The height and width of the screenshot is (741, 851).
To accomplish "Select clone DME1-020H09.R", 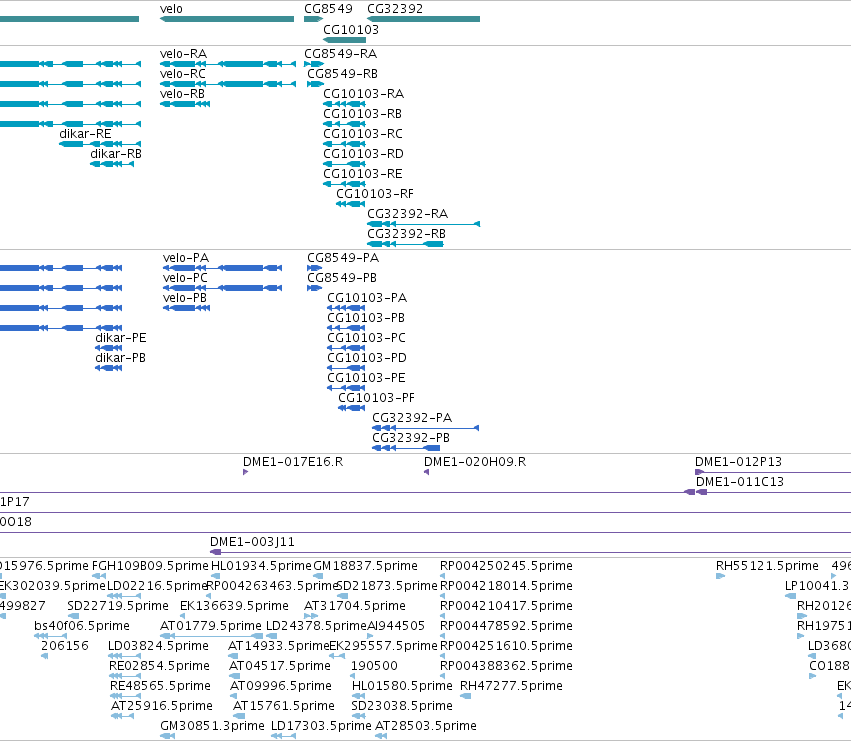I will (x=475, y=463).
